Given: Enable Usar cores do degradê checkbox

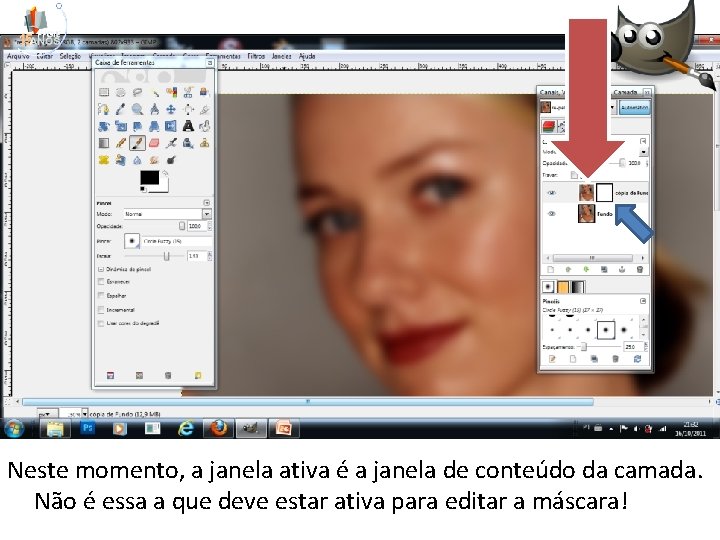Looking at the screenshot, I should [x=101, y=323].
